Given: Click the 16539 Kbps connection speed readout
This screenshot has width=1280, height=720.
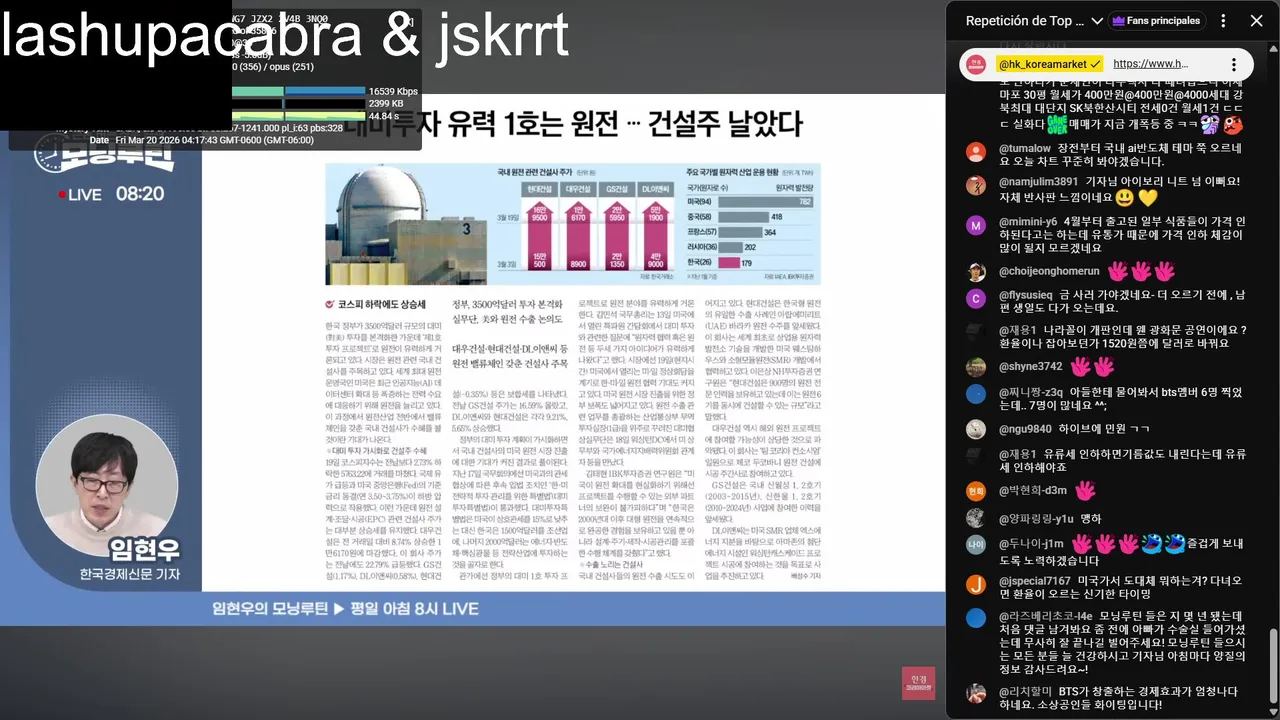Looking at the screenshot, I should pos(393,91).
